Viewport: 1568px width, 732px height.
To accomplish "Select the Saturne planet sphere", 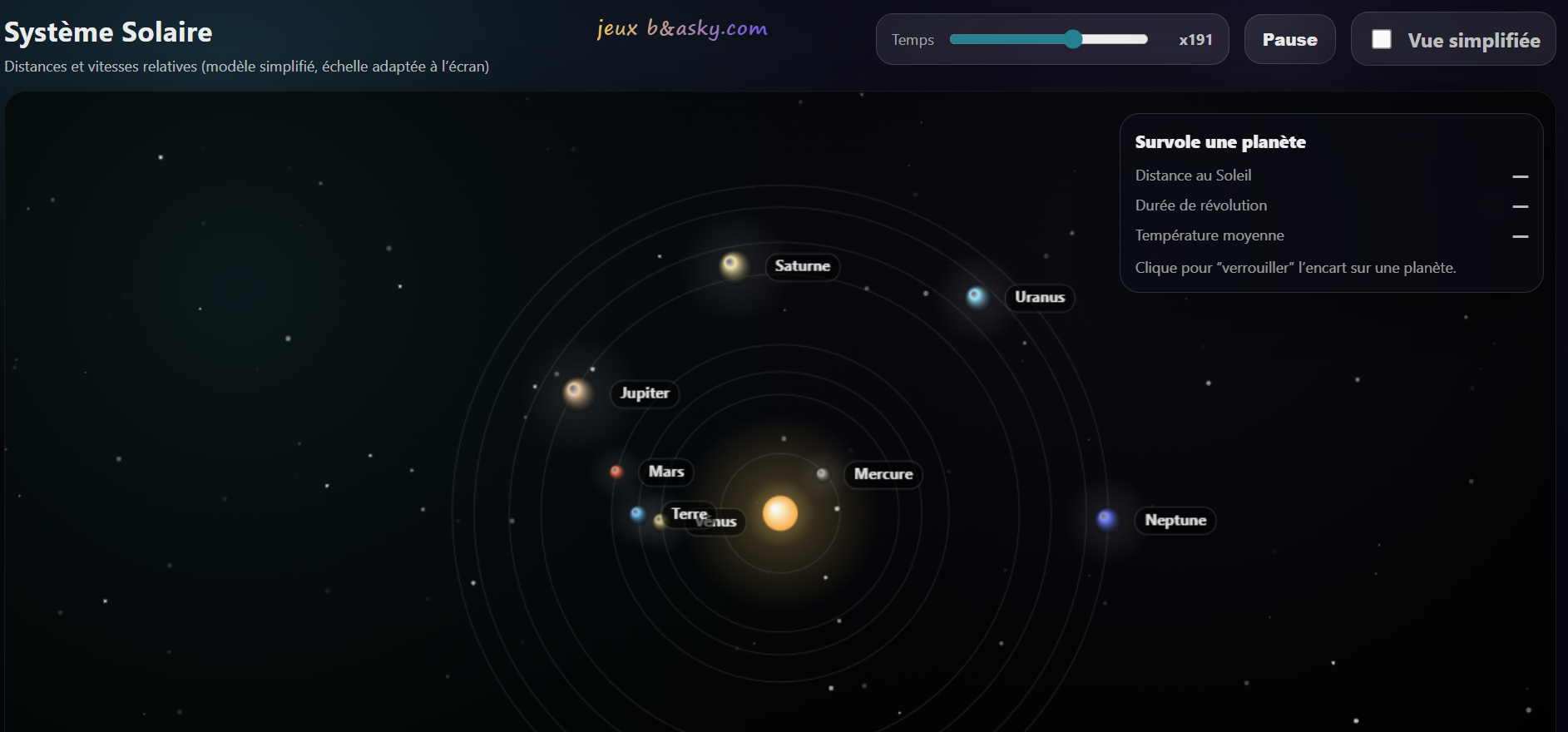I will pos(733,265).
